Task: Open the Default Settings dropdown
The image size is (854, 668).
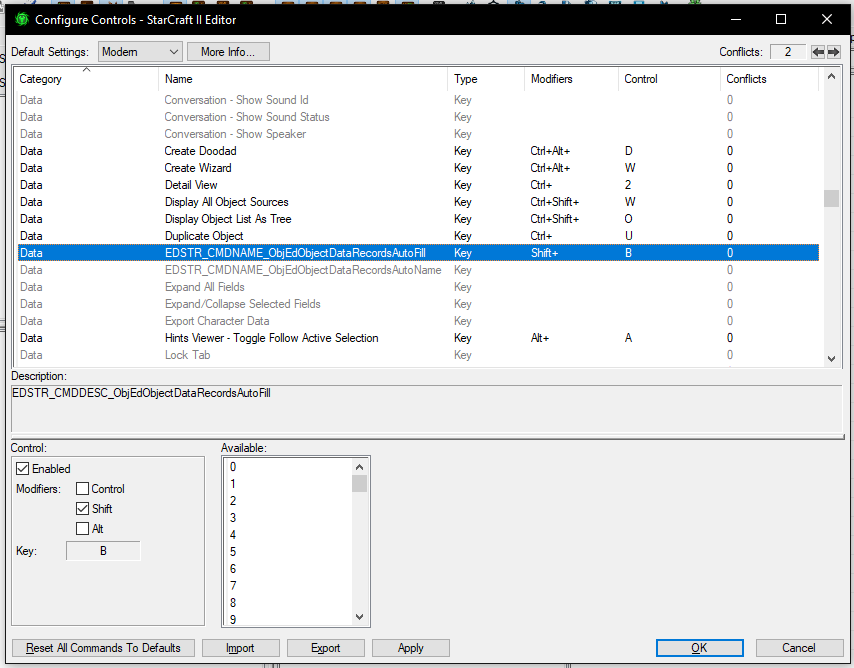Action: click(140, 52)
